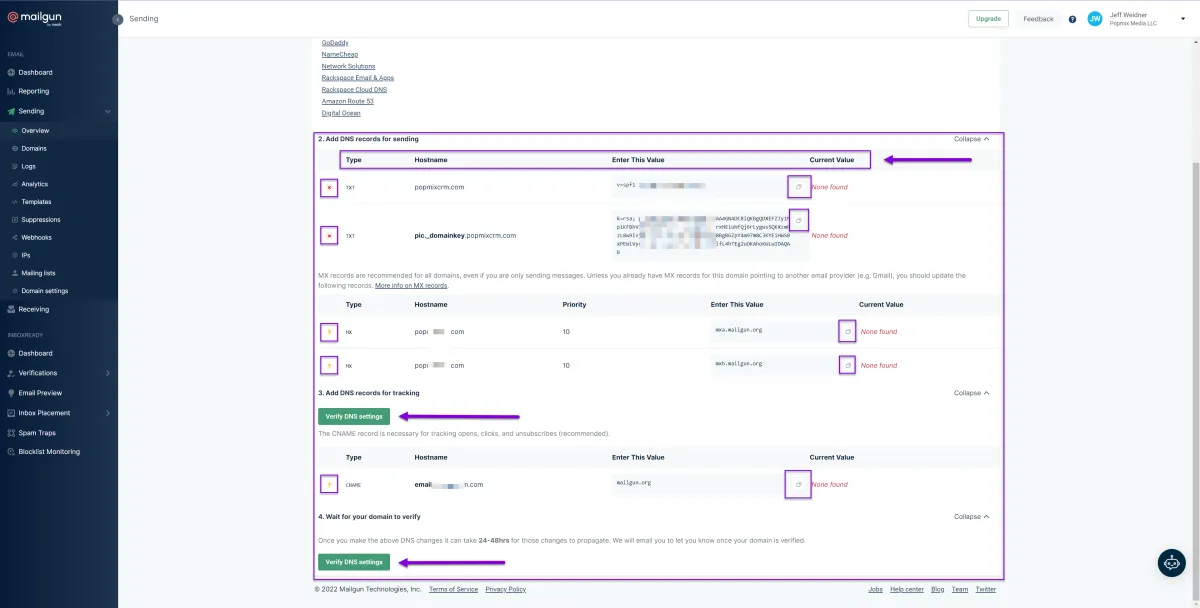Click red X status for popmixcrm.com TXT
The image size is (1200, 608).
(x=328, y=187)
